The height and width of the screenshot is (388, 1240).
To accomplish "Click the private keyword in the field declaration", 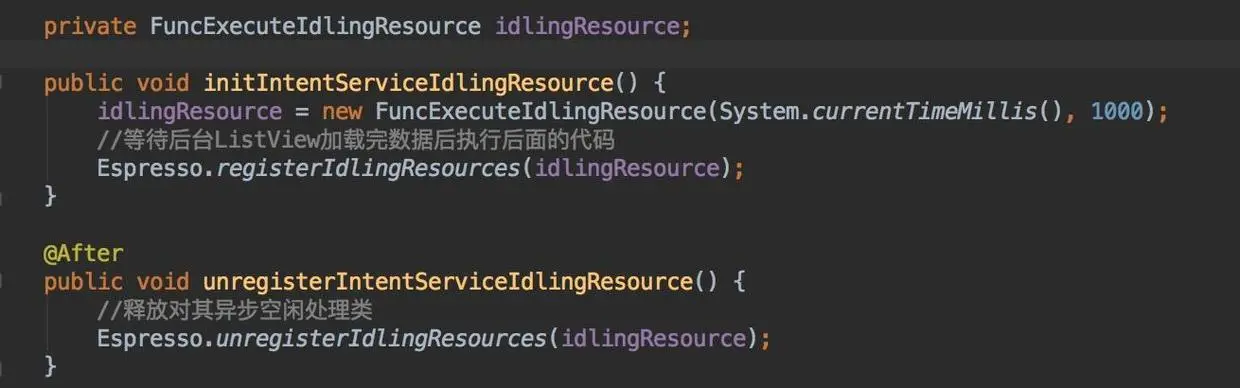I will point(90,26).
